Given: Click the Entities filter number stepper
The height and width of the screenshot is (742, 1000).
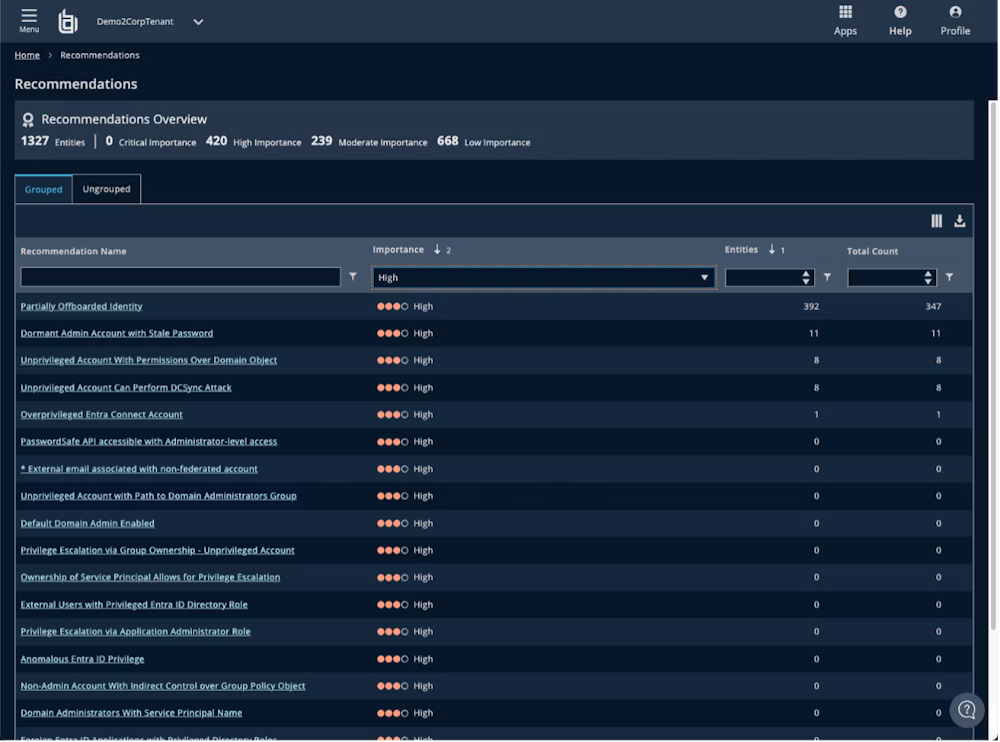Looking at the screenshot, I should pyautogui.click(x=806, y=278).
